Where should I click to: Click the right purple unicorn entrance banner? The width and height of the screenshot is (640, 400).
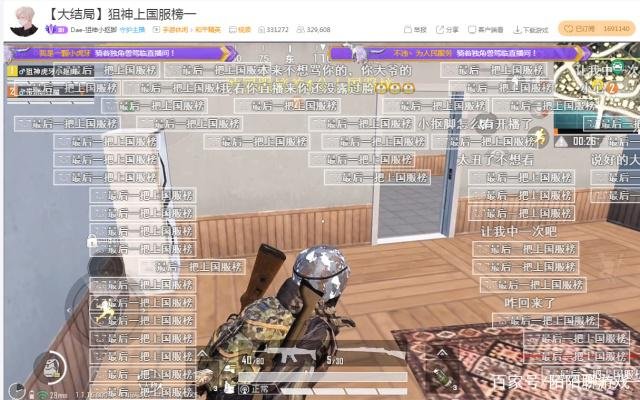460,53
